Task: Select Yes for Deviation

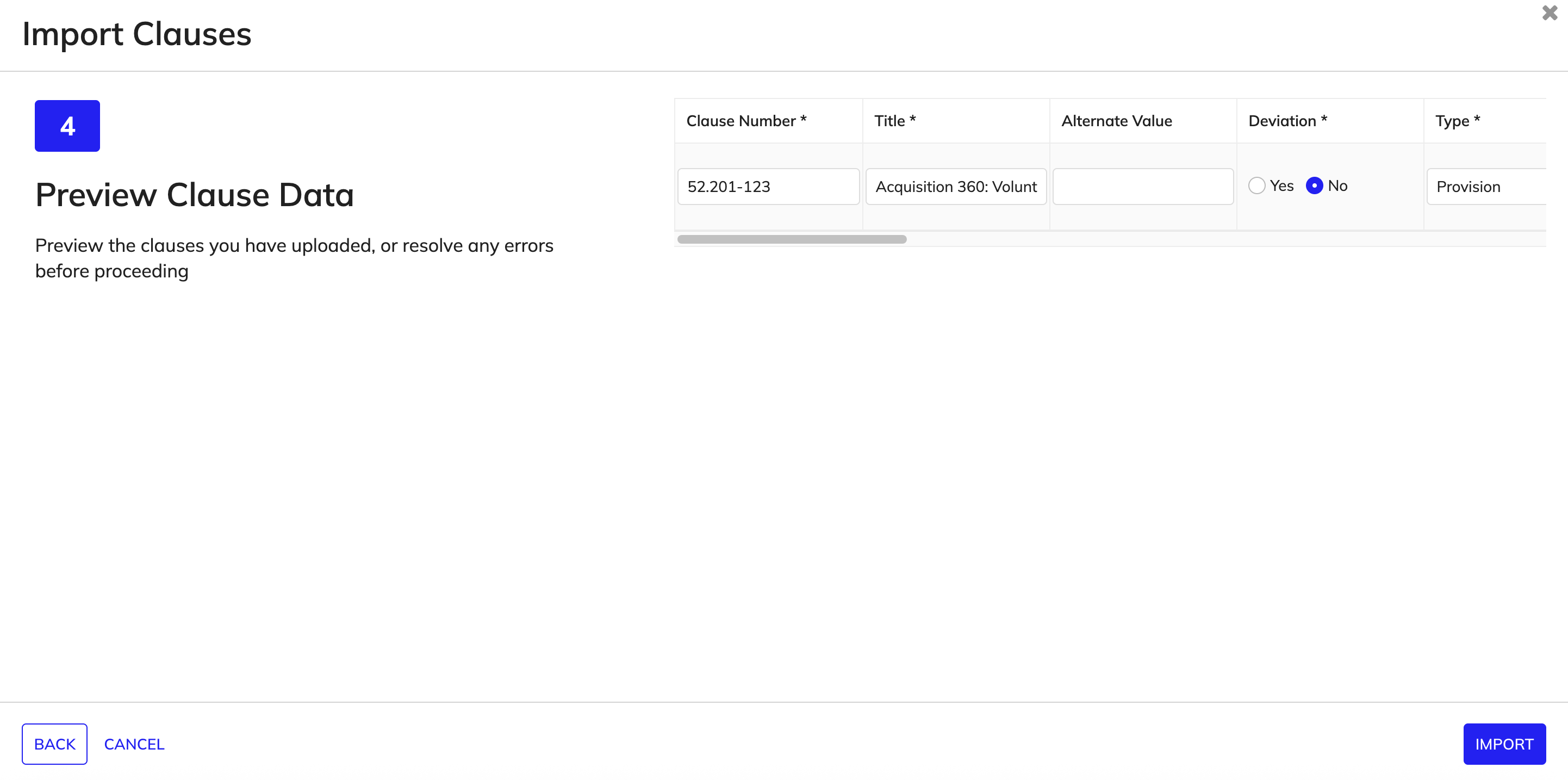Action: tap(1256, 185)
